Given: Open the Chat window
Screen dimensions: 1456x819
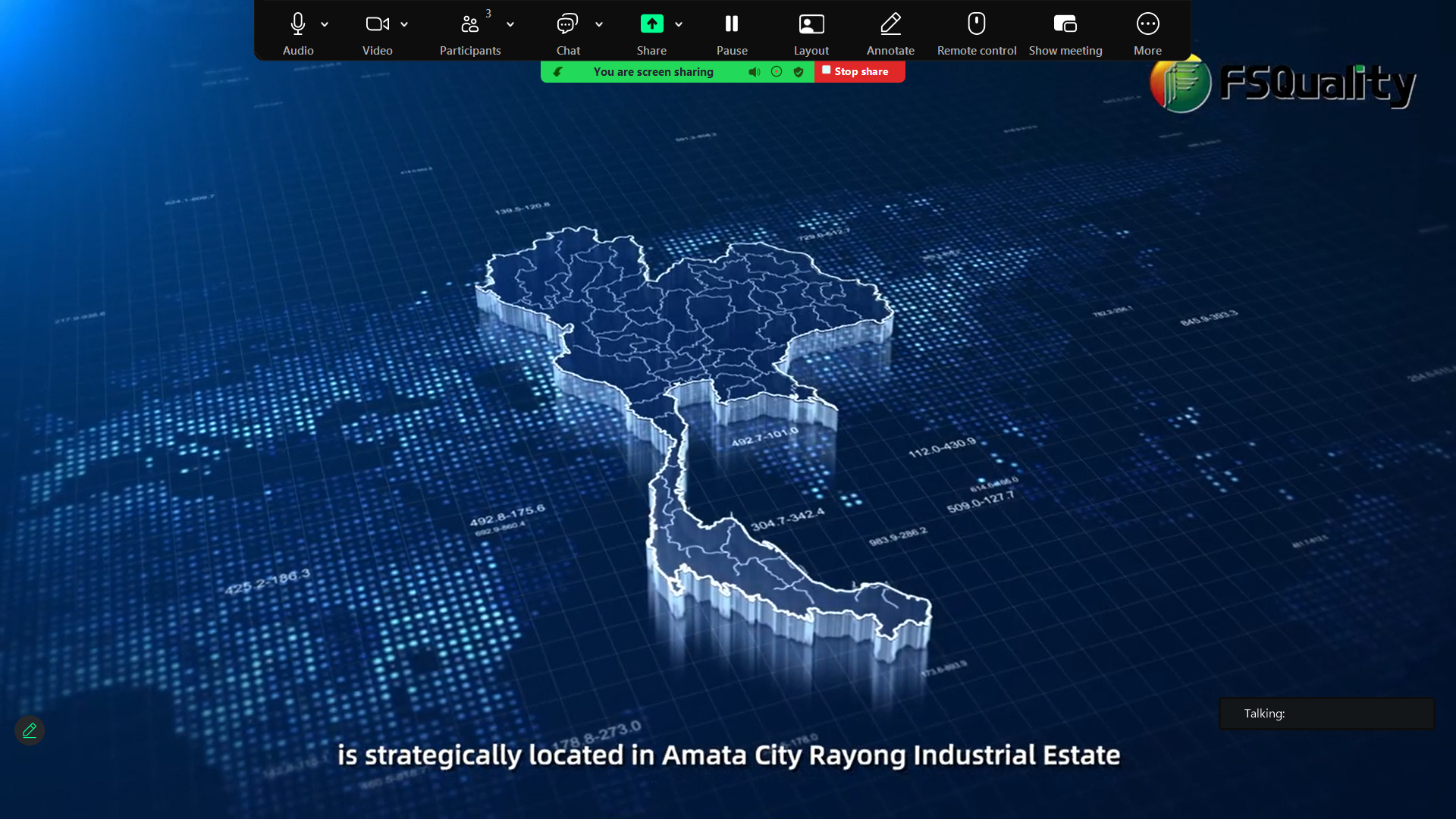Looking at the screenshot, I should pyautogui.click(x=567, y=24).
